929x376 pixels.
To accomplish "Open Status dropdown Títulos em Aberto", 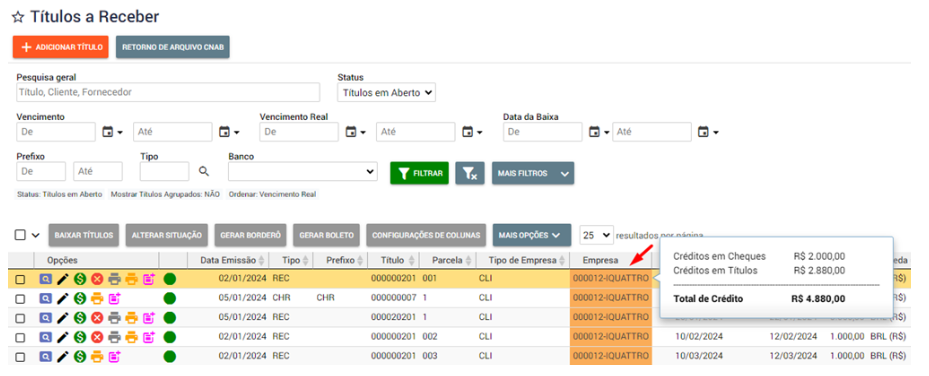I will pos(386,92).
